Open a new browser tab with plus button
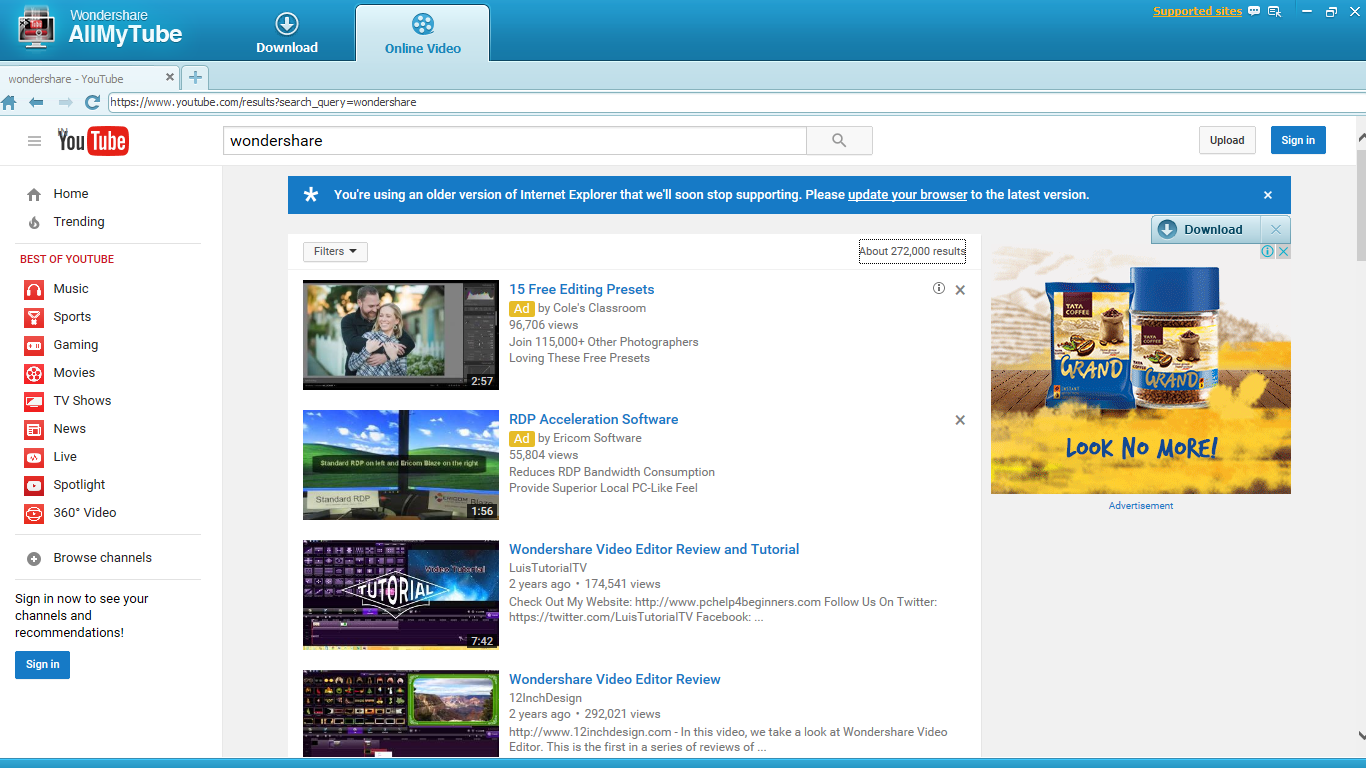1366x768 pixels. click(195, 77)
